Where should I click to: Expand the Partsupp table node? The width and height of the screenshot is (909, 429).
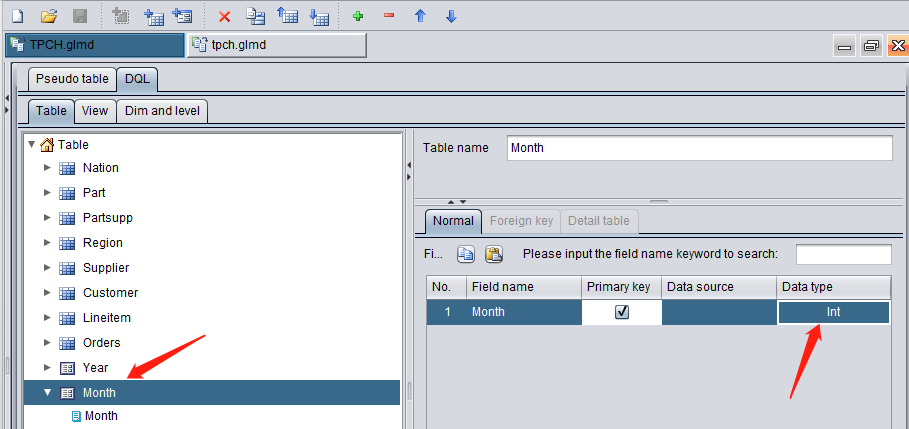click(x=48, y=217)
